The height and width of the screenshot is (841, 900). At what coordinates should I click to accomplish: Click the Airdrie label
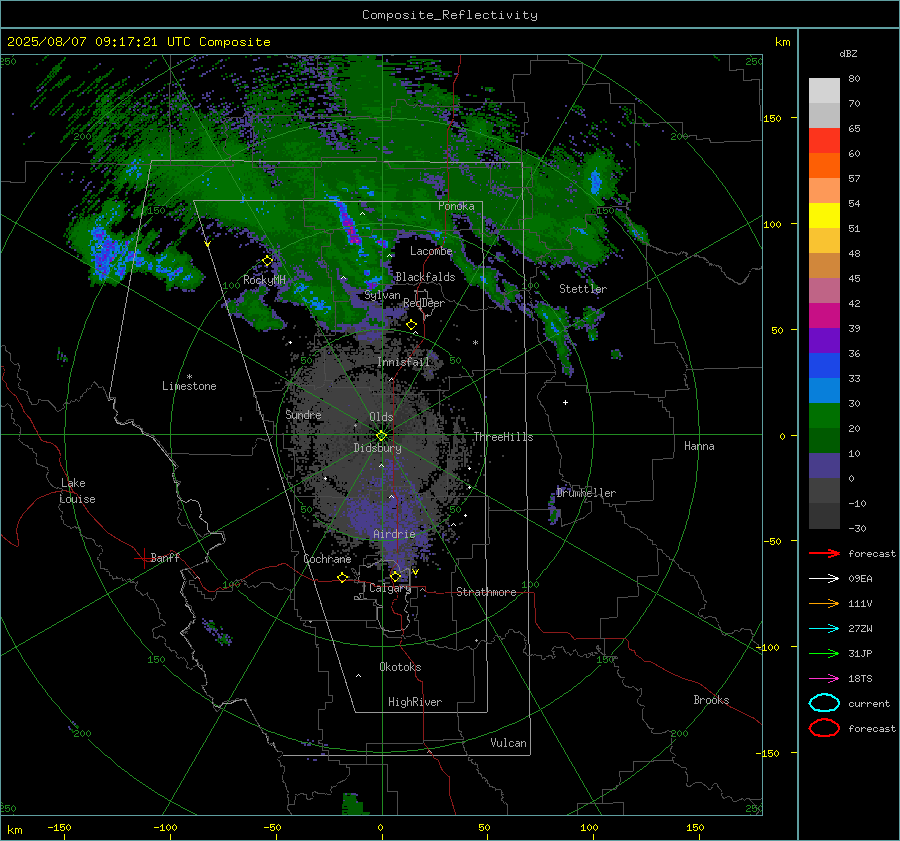click(394, 534)
